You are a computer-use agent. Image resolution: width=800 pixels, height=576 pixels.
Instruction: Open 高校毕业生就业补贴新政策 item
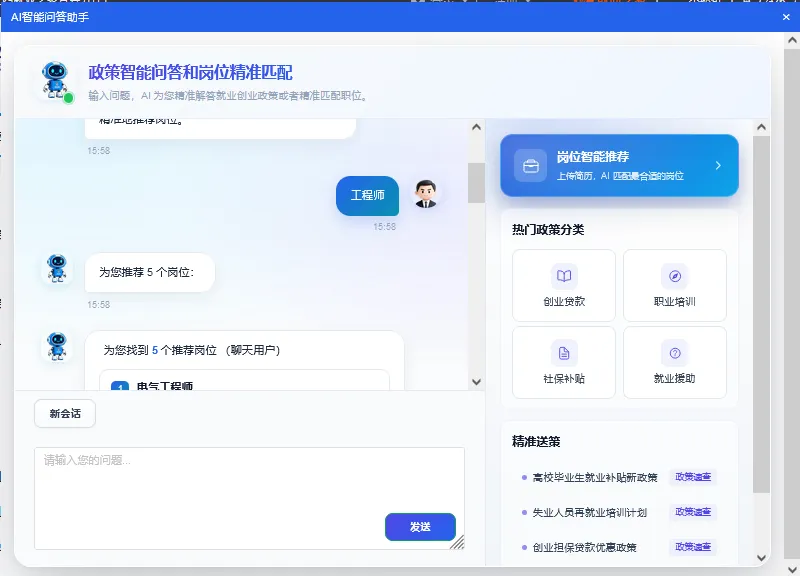[594, 478]
